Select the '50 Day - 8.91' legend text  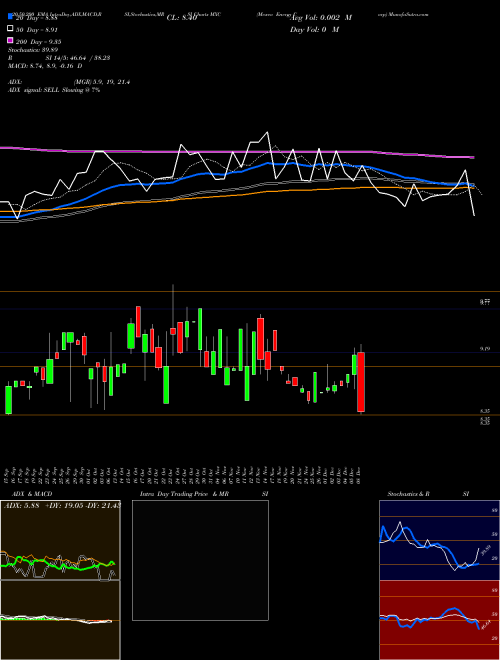[x=36, y=30]
